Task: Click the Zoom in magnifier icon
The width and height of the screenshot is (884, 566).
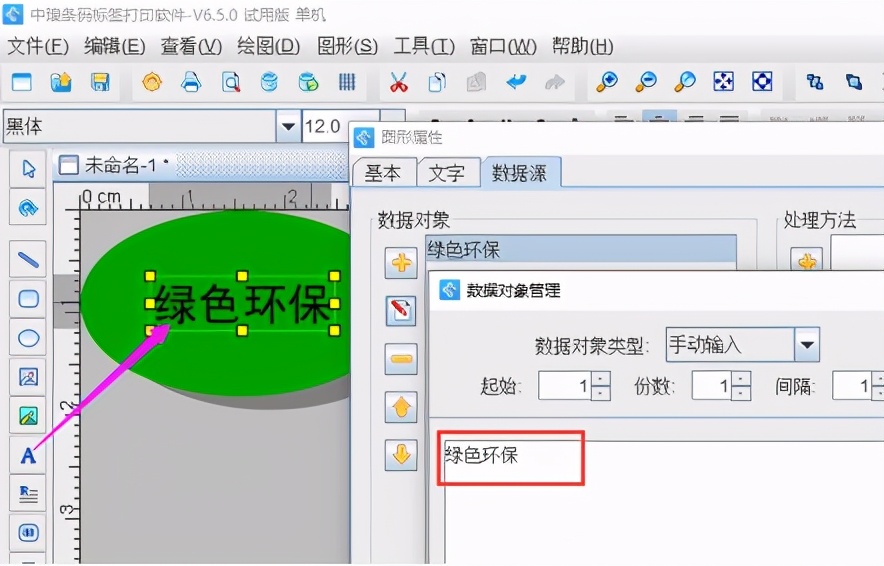Action: coord(607,82)
